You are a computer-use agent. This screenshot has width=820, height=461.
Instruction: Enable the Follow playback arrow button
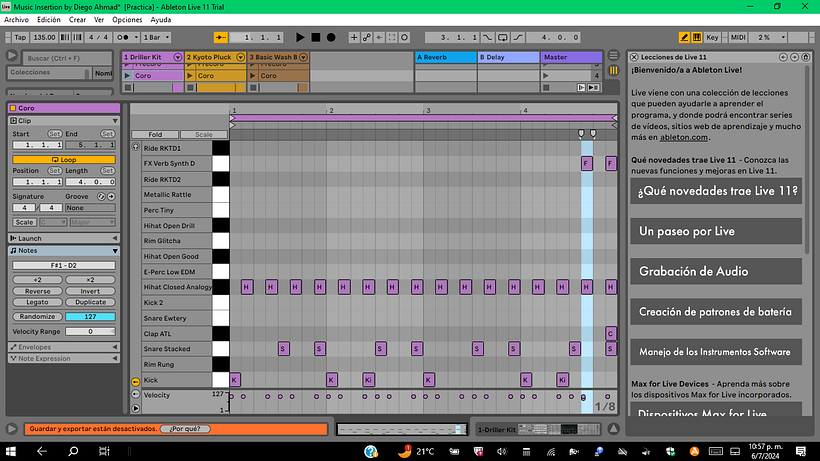point(221,37)
